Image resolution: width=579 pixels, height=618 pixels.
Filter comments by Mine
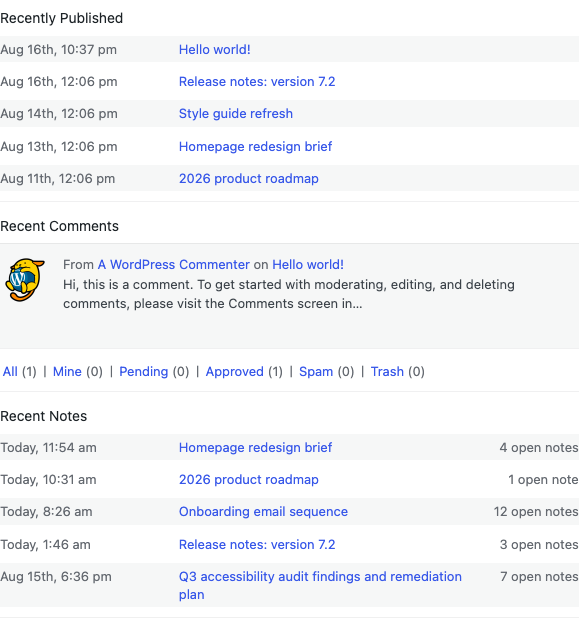(67, 372)
